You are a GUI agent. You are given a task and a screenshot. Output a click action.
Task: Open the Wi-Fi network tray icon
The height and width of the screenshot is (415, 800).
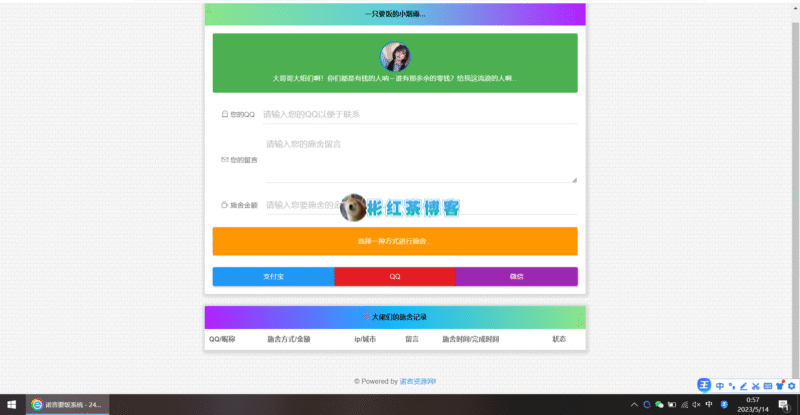[x=684, y=405]
